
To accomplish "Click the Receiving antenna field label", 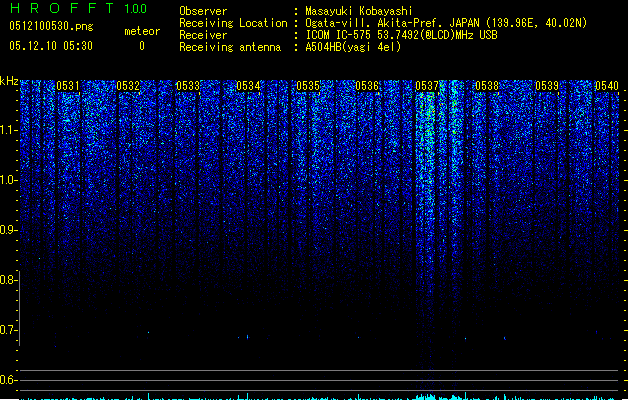I will (230, 47).
